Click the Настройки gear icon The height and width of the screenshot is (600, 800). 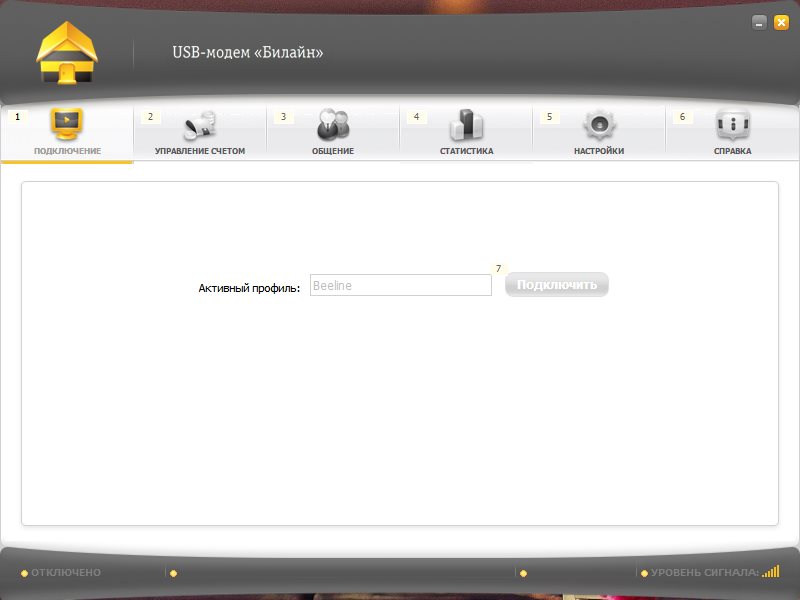(599, 125)
